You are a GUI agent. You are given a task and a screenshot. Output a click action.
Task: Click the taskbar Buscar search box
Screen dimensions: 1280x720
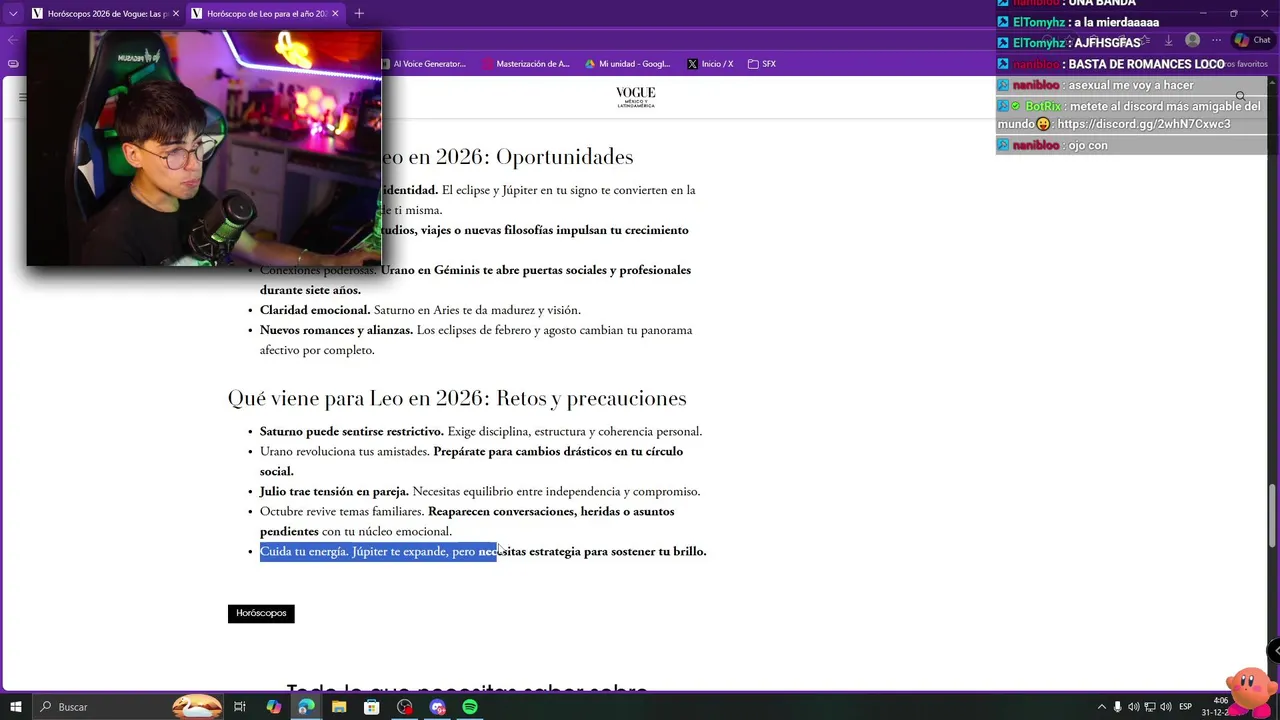[x=128, y=707]
